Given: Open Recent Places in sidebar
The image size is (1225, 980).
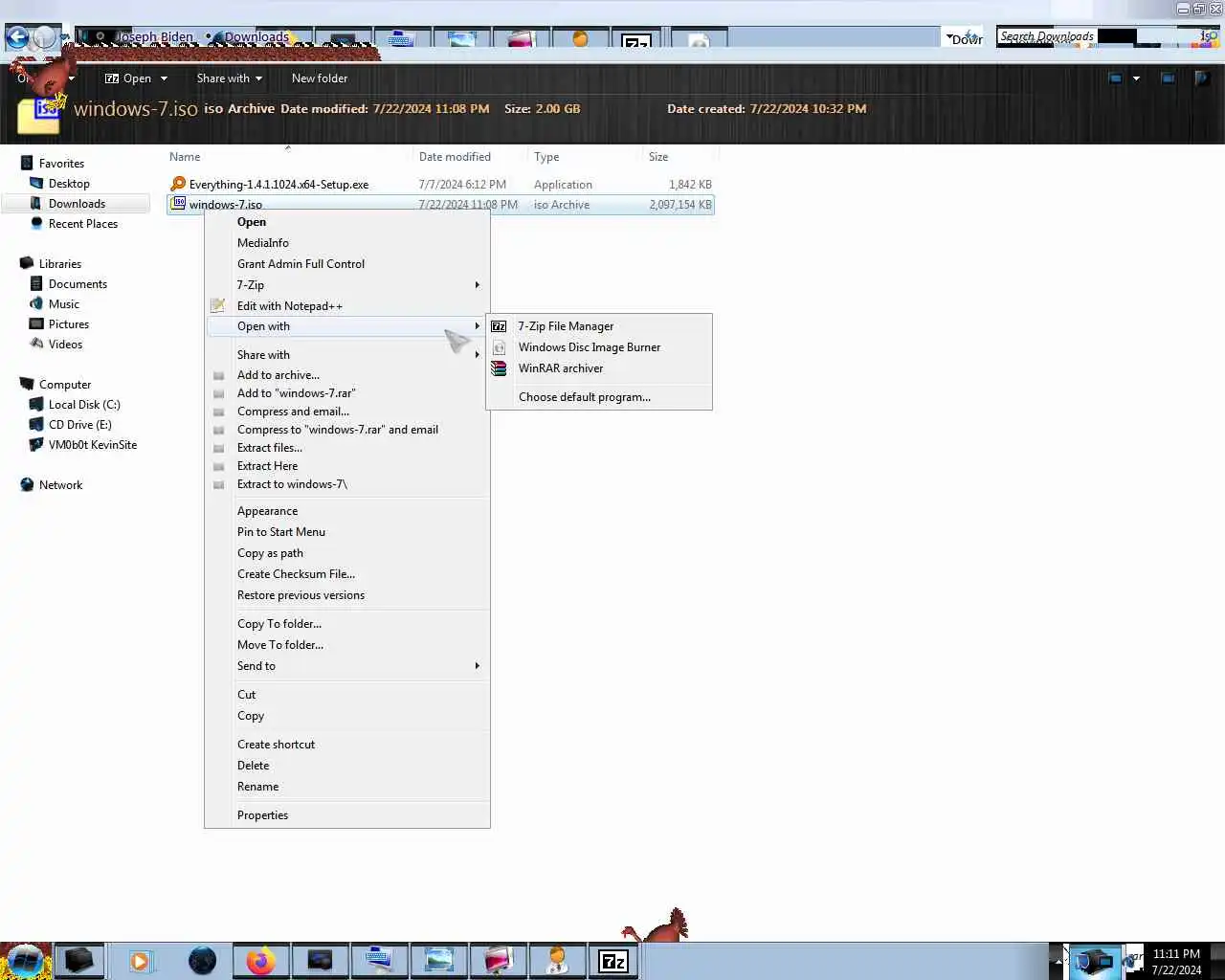Looking at the screenshot, I should coord(82,224).
